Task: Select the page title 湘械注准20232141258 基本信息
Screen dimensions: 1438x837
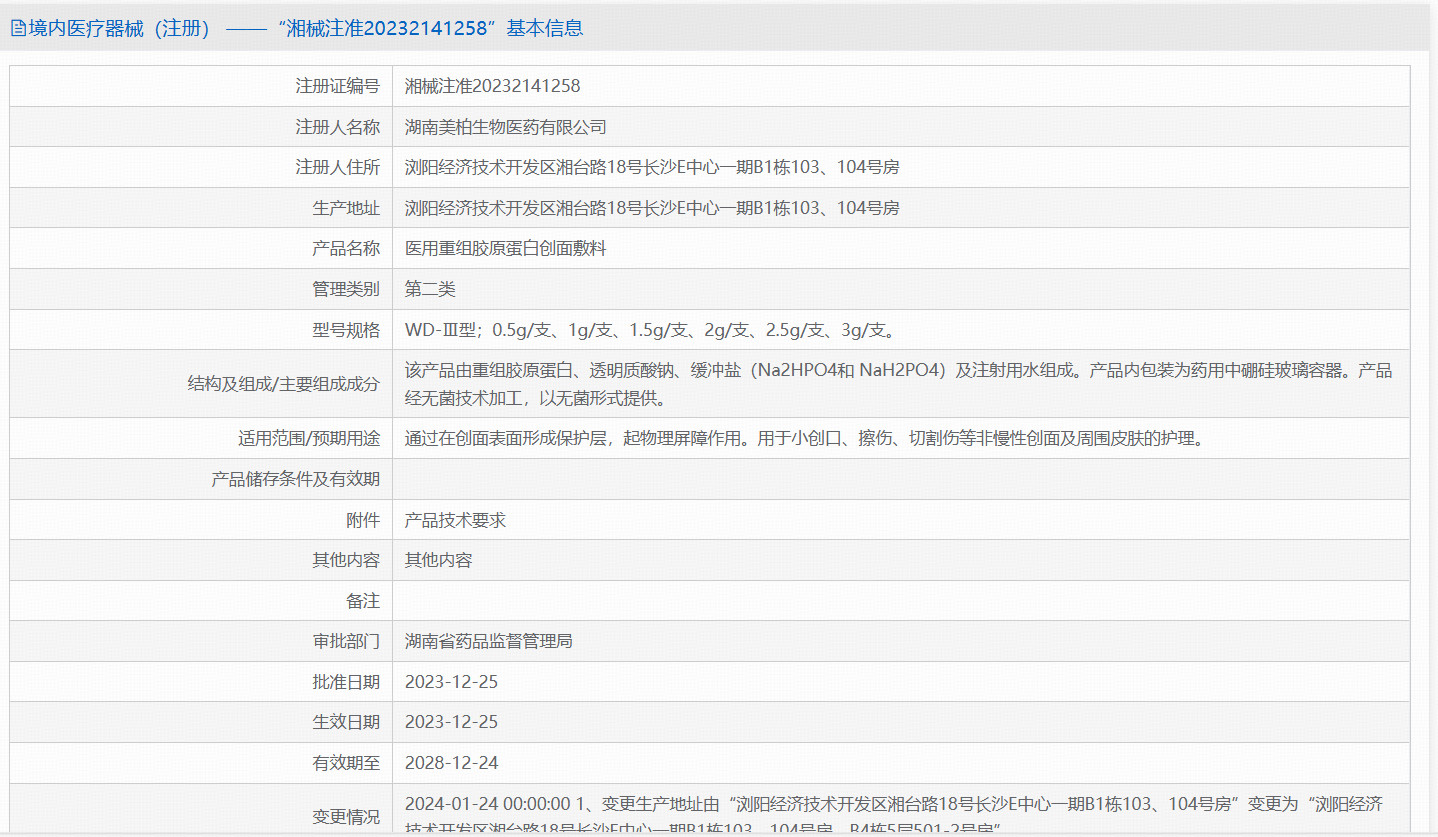Action: pos(300,28)
